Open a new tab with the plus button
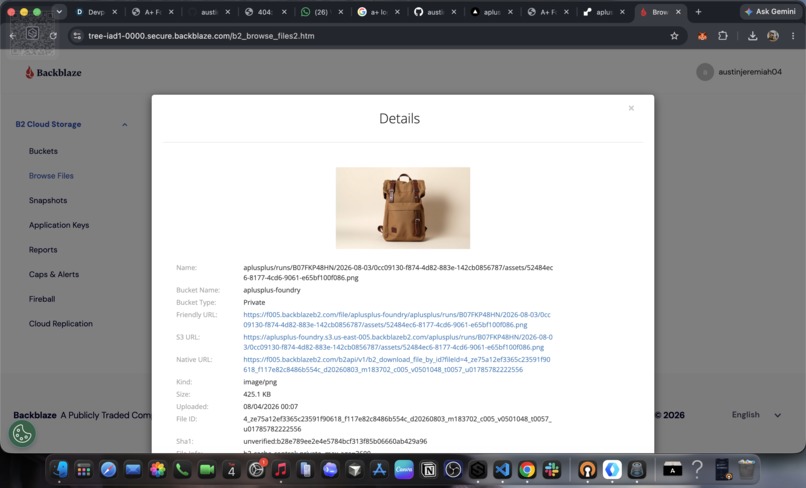The height and width of the screenshot is (488, 806). 698,12
